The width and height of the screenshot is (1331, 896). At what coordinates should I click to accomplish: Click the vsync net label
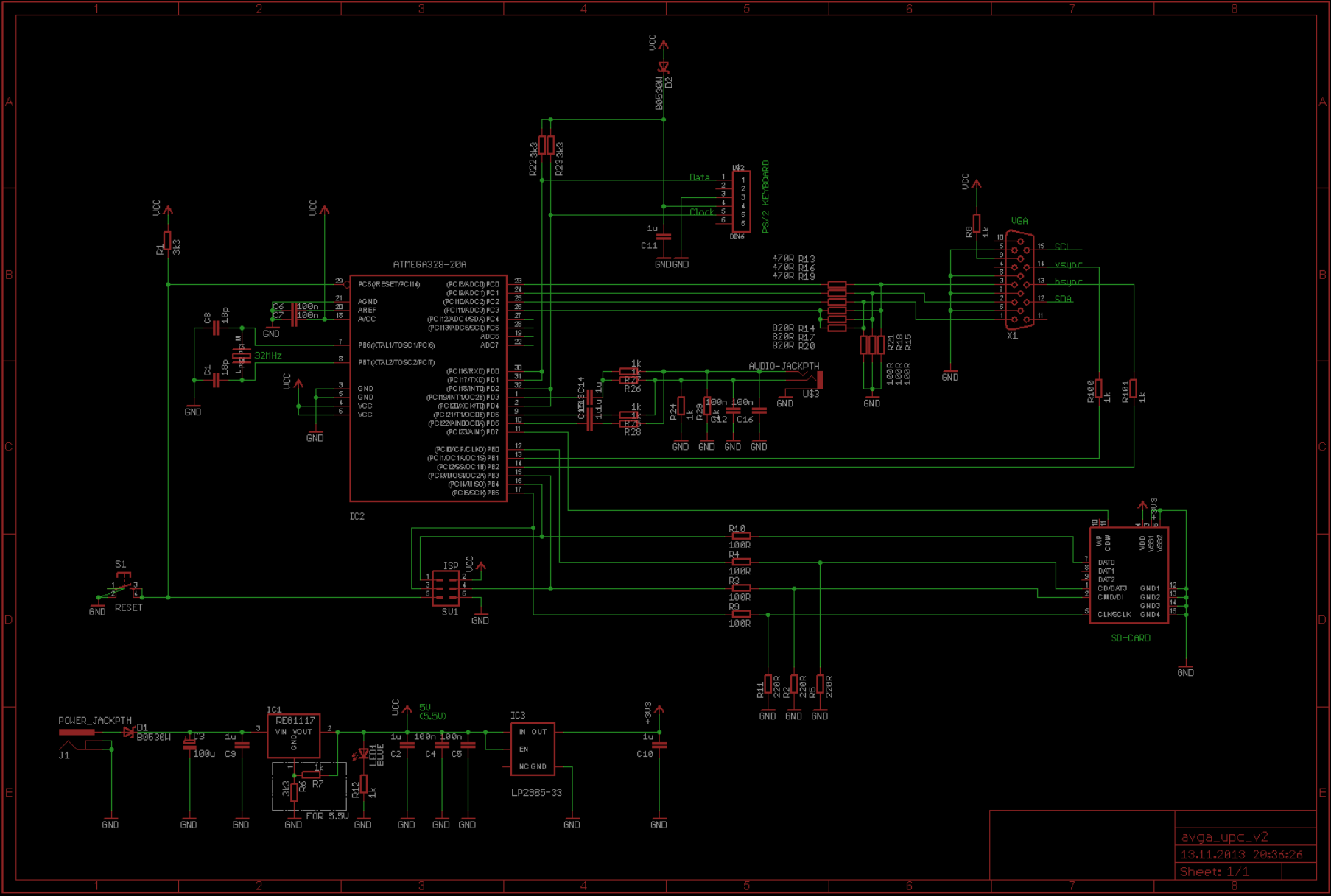1068,265
